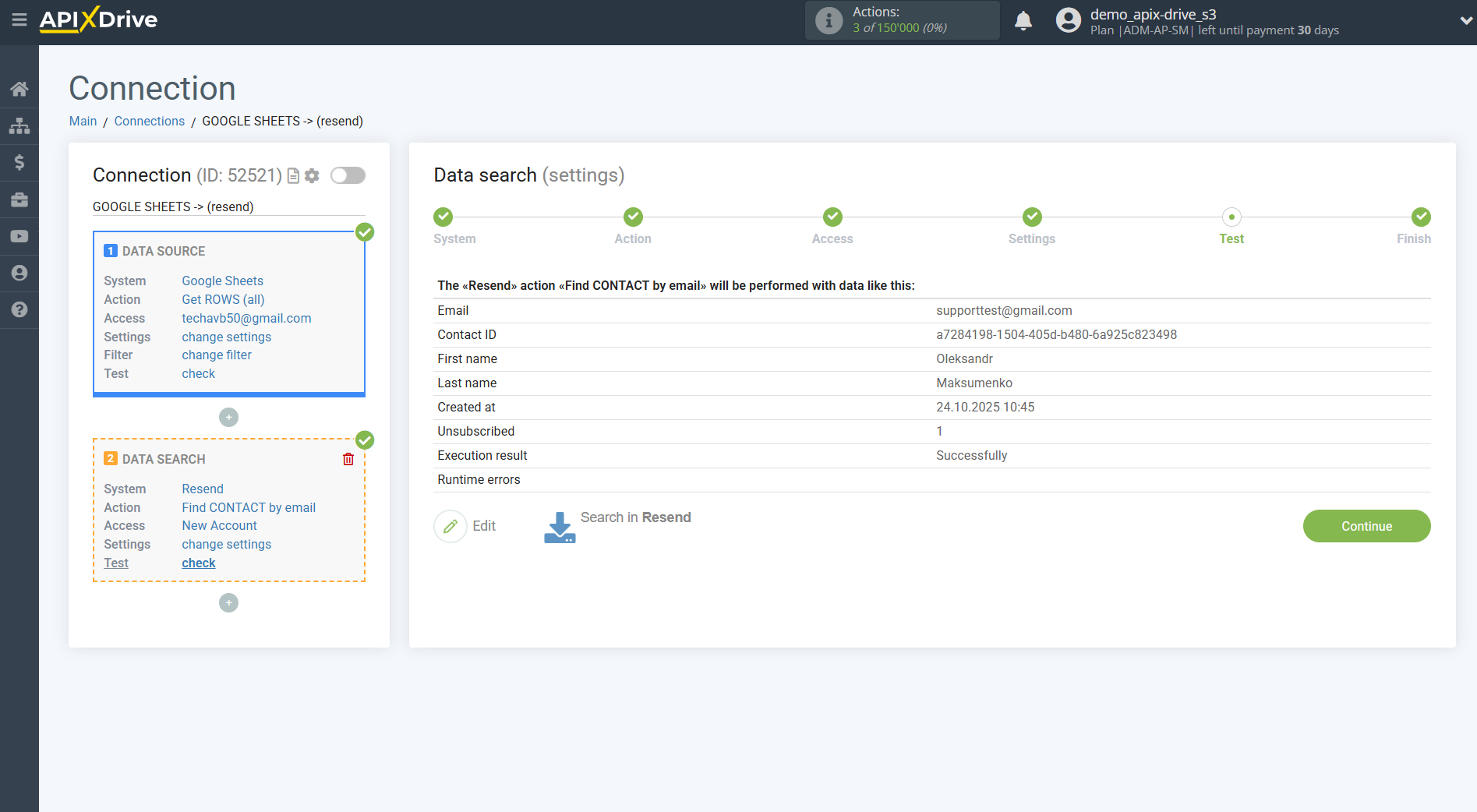Viewport: 1477px width, 812px height.
Task: Delete the Data Search block via trash icon
Action: tap(348, 459)
